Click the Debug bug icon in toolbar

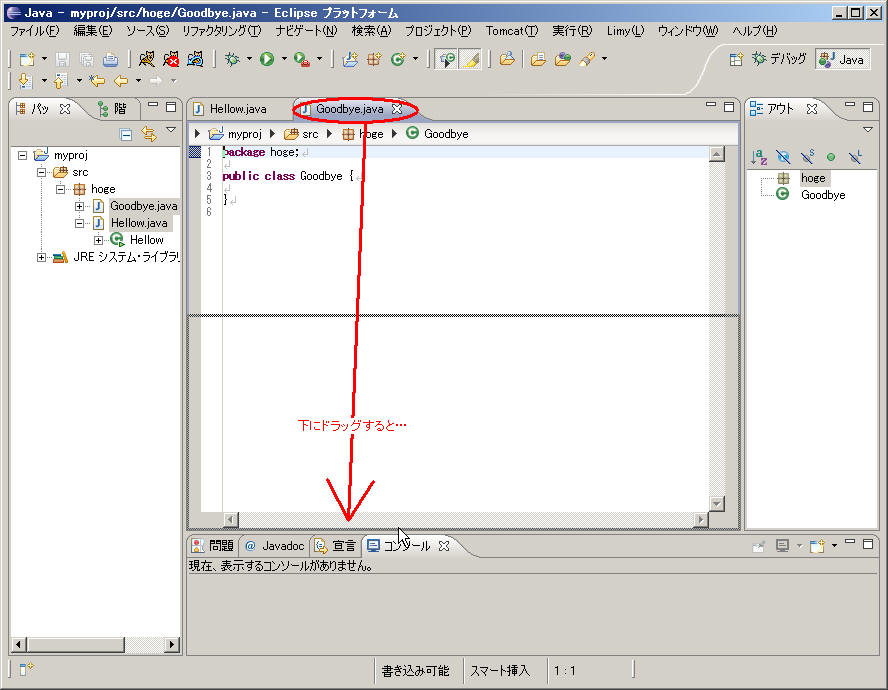[232, 59]
